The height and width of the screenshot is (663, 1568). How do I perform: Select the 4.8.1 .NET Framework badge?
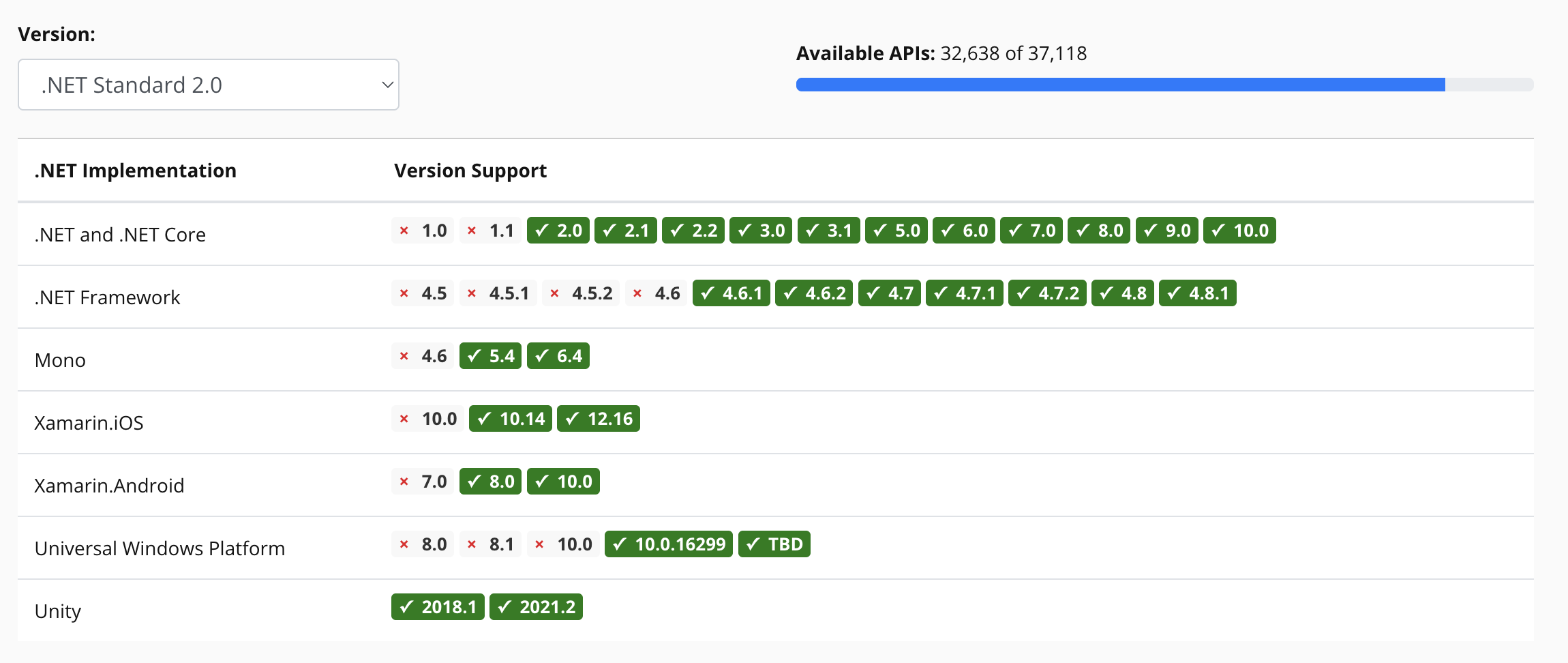(1198, 293)
